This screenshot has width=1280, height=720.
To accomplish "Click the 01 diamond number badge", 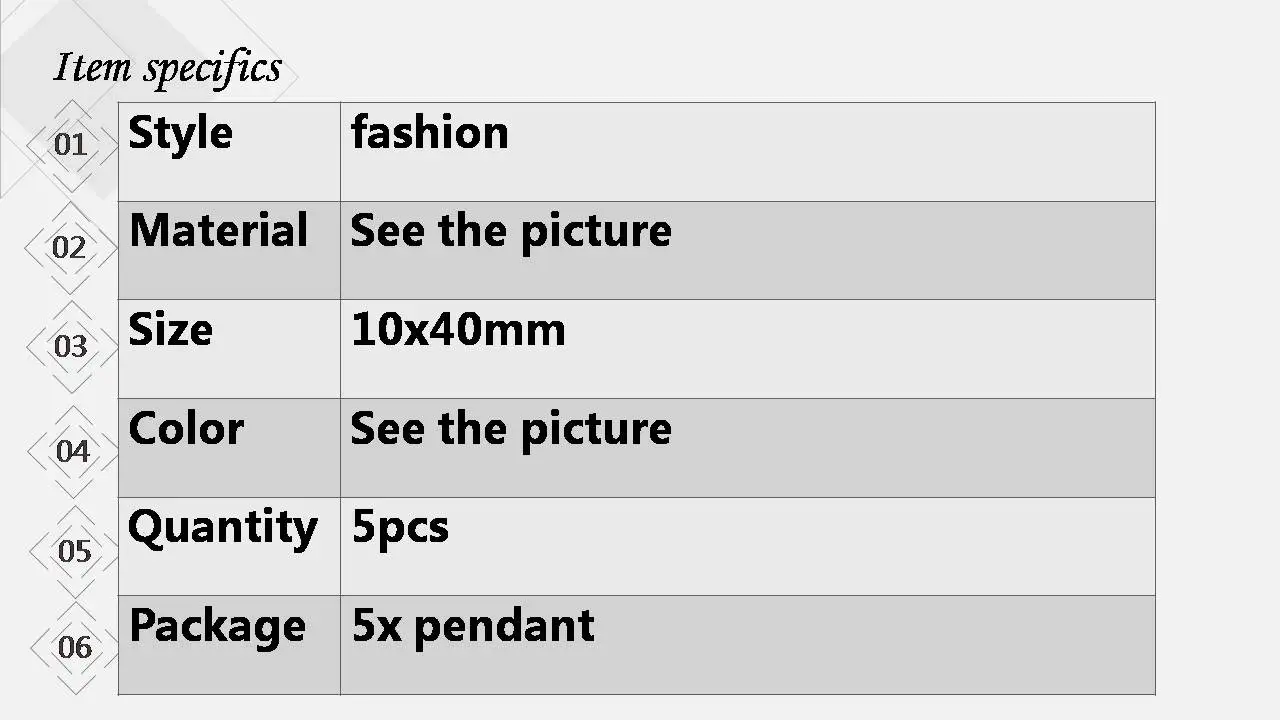I will (x=70, y=145).
